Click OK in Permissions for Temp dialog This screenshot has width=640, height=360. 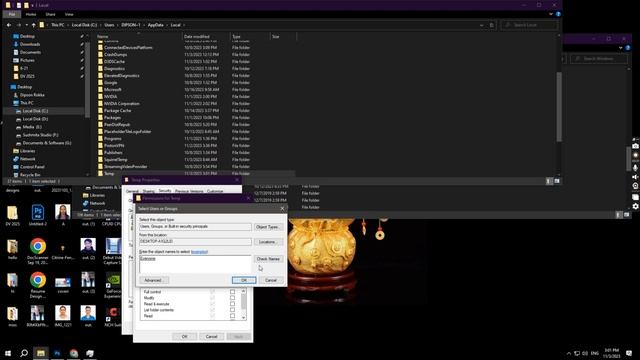pos(184,336)
